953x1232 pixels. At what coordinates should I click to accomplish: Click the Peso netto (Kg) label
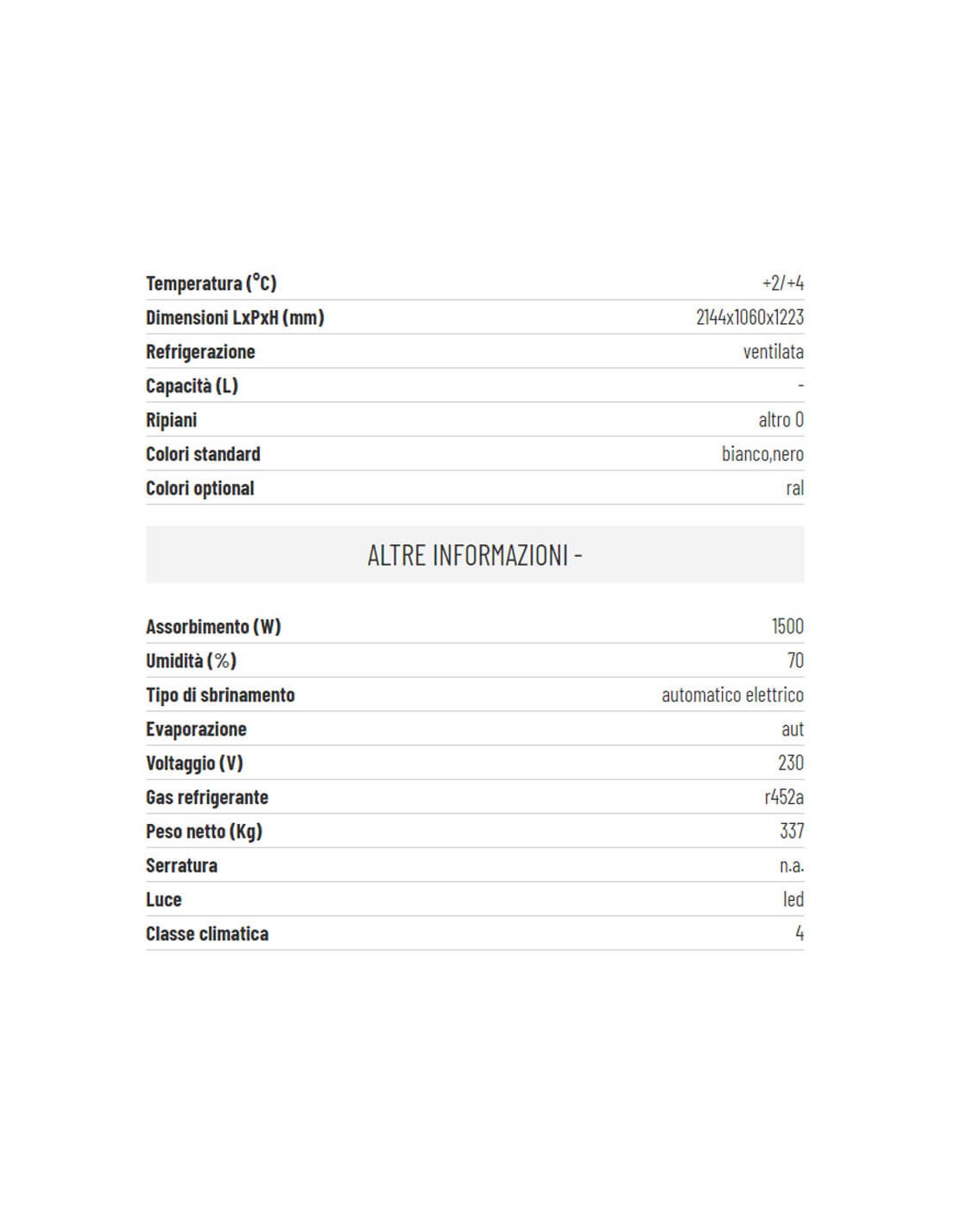coord(204,832)
